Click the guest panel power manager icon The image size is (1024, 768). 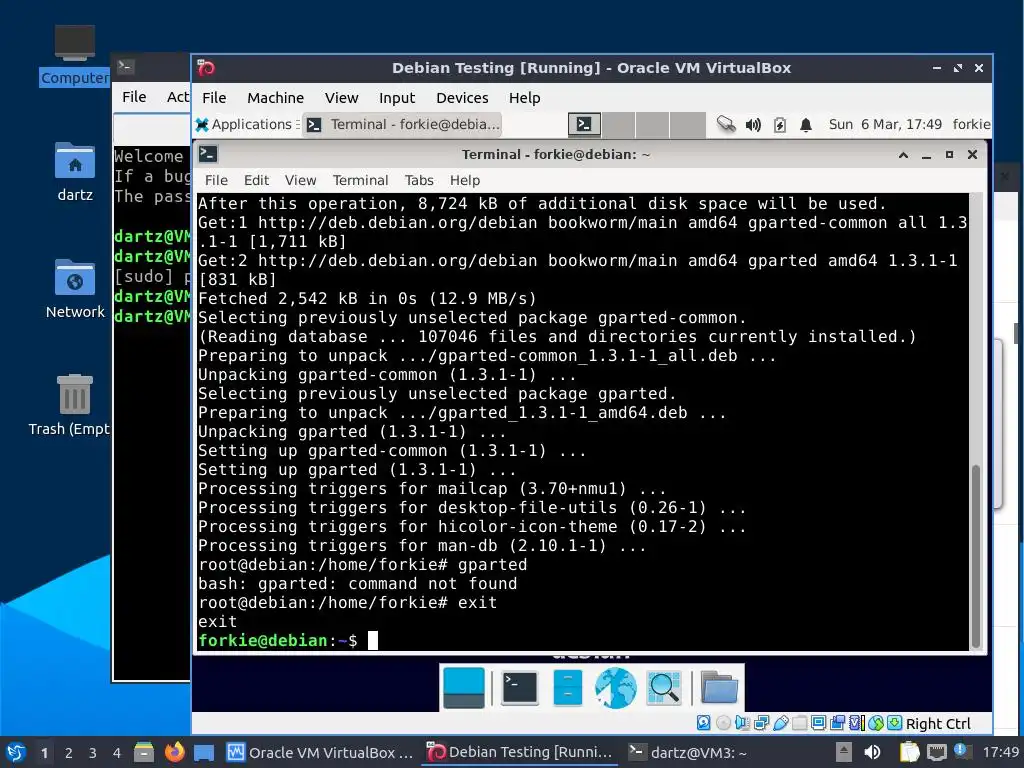pos(780,124)
